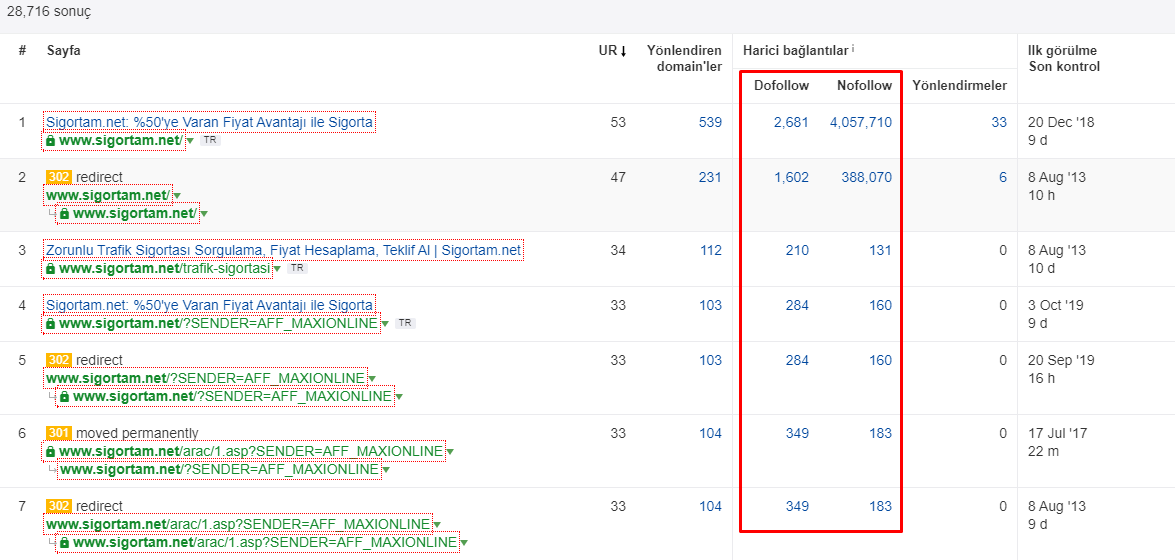Open row 1 Sigortam.net page title link
The width and height of the screenshot is (1175, 560).
tap(210, 122)
